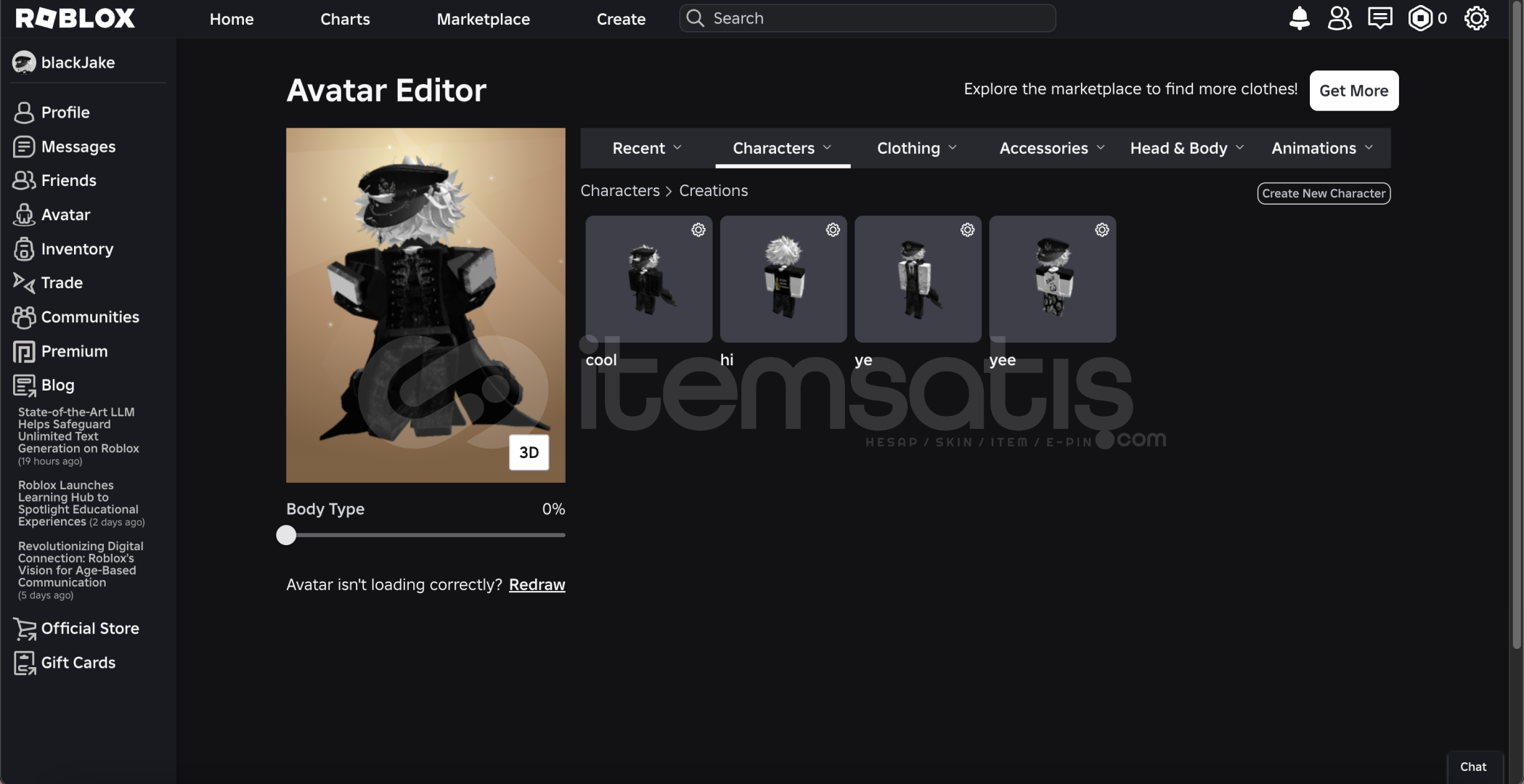The height and width of the screenshot is (784, 1524).
Task: Open the State-of-the-Art LLM blog post
Action: pos(78,436)
